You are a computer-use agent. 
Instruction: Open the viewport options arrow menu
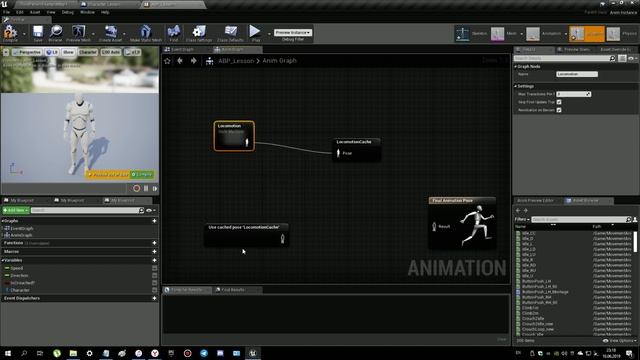(6, 52)
